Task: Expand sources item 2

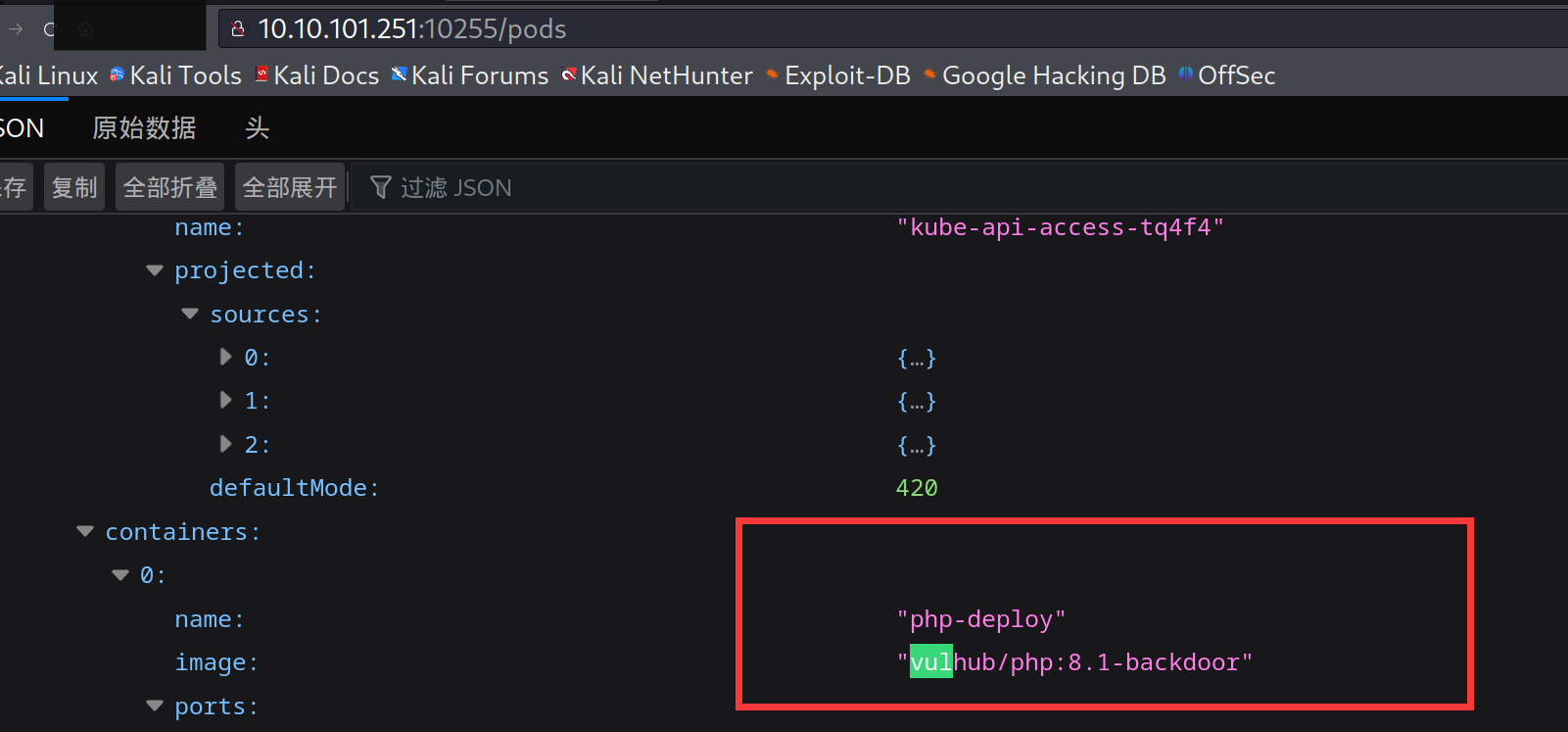Action: pos(226,444)
